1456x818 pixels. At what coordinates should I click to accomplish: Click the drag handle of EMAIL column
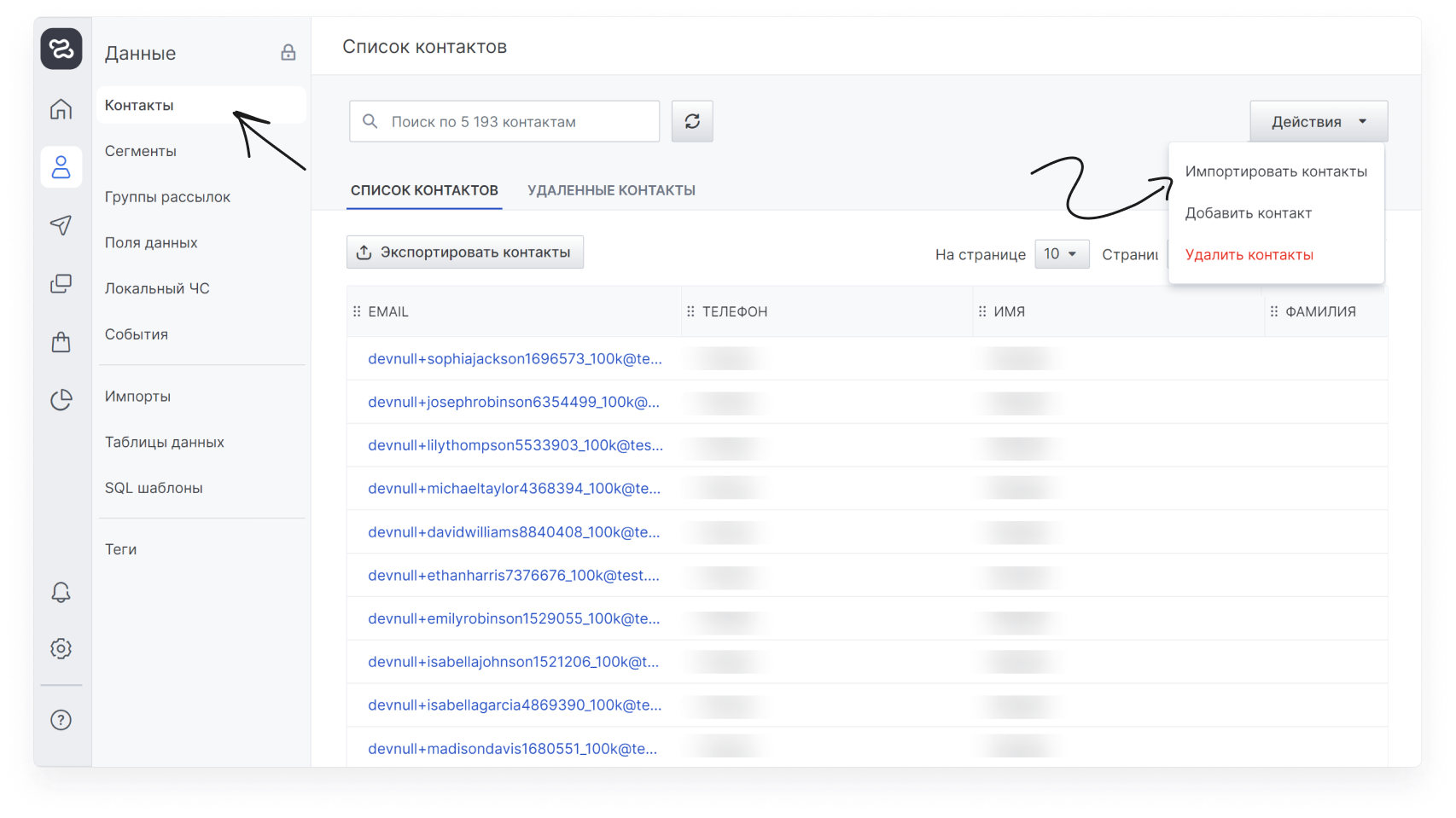pos(357,311)
